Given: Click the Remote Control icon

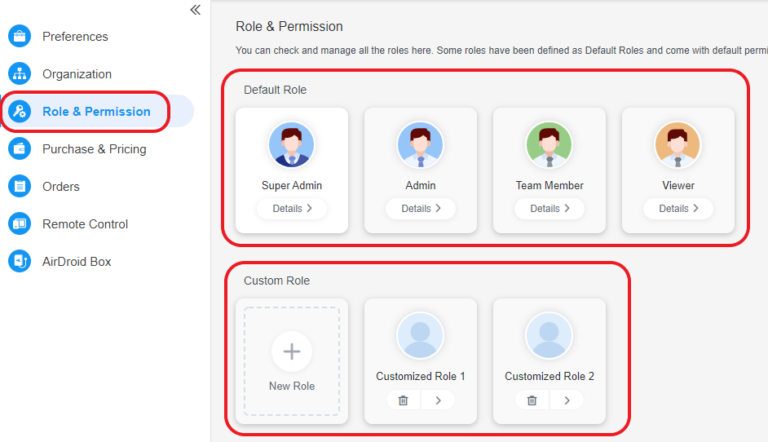Looking at the screenshot, I should (20, 224).
